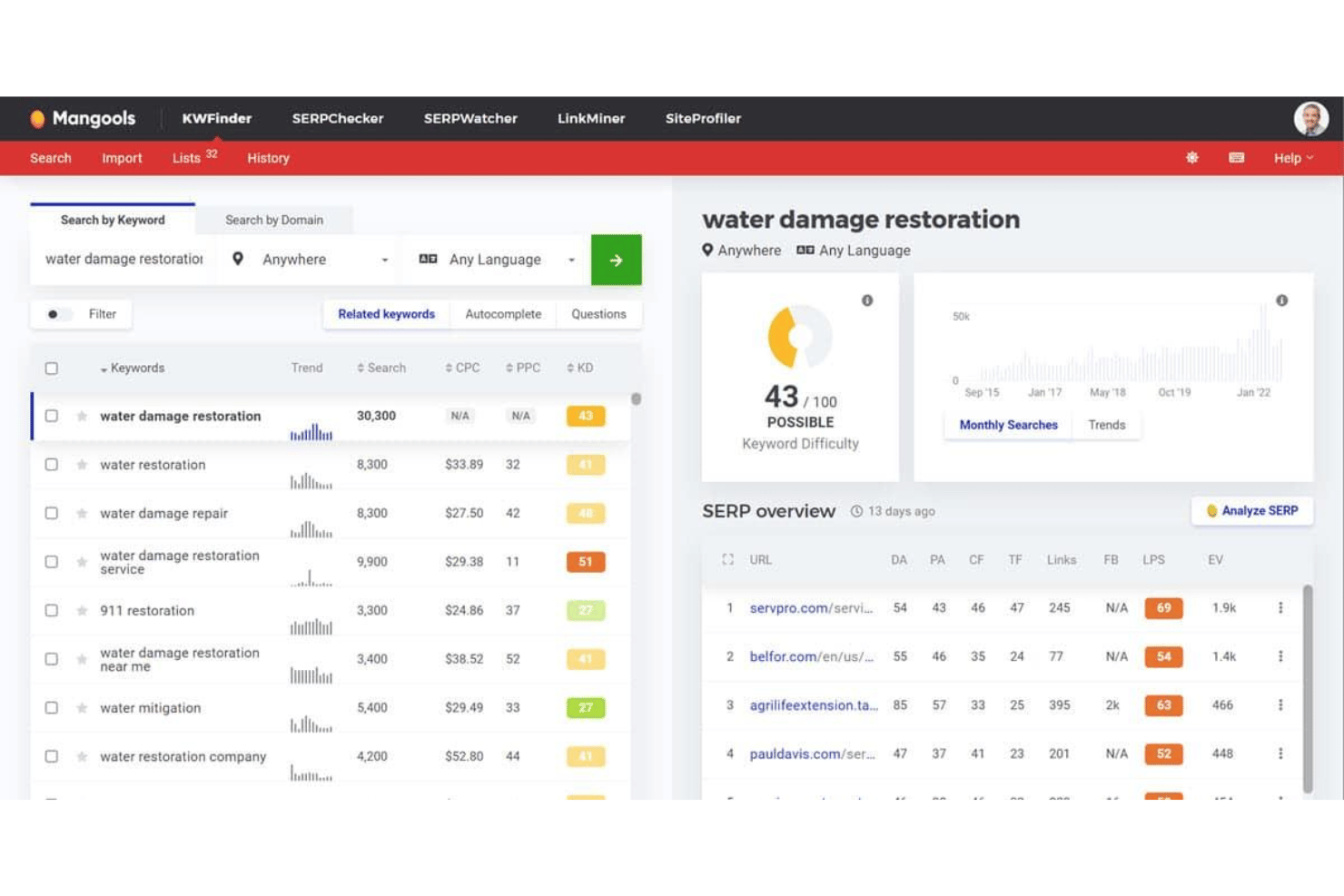Viewport: 1344px width, 896px height.
Task: Star the 'water damage restoration' keyword
Action: point(82,416)
